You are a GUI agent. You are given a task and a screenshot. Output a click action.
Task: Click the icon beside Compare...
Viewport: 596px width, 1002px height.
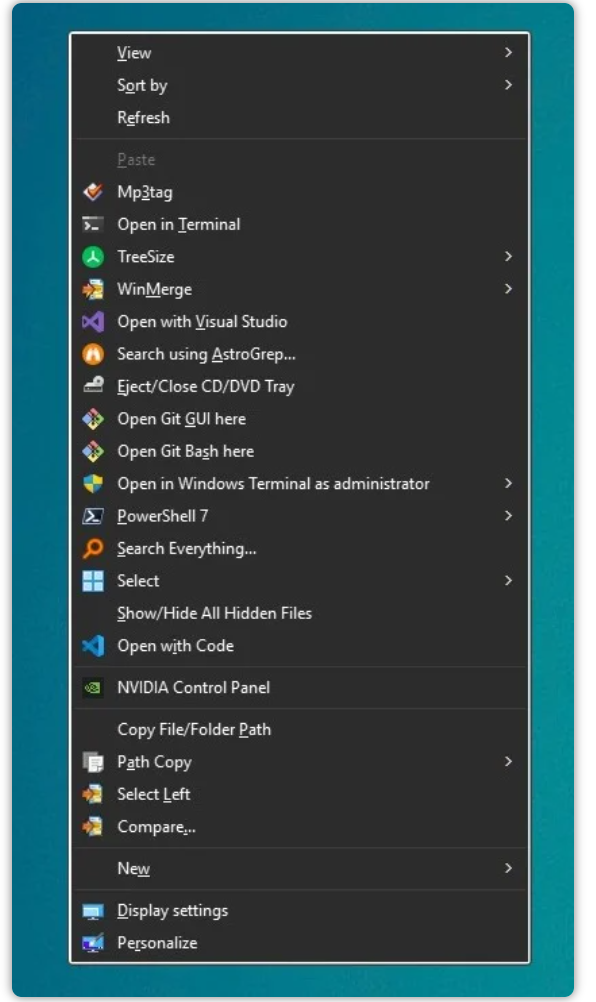pyautogui.click(x=93, y=827)
